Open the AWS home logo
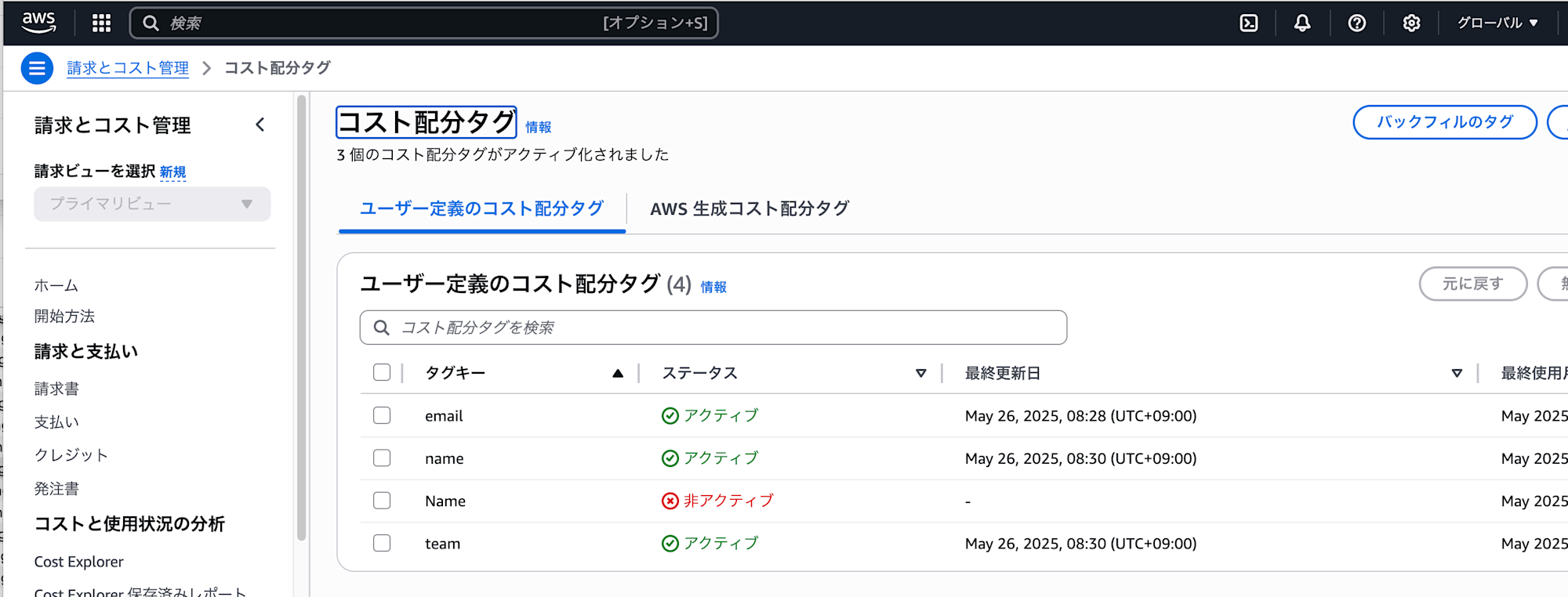Image resolution: width=1568 pixels, height=597 pixels. click(38, 23)
